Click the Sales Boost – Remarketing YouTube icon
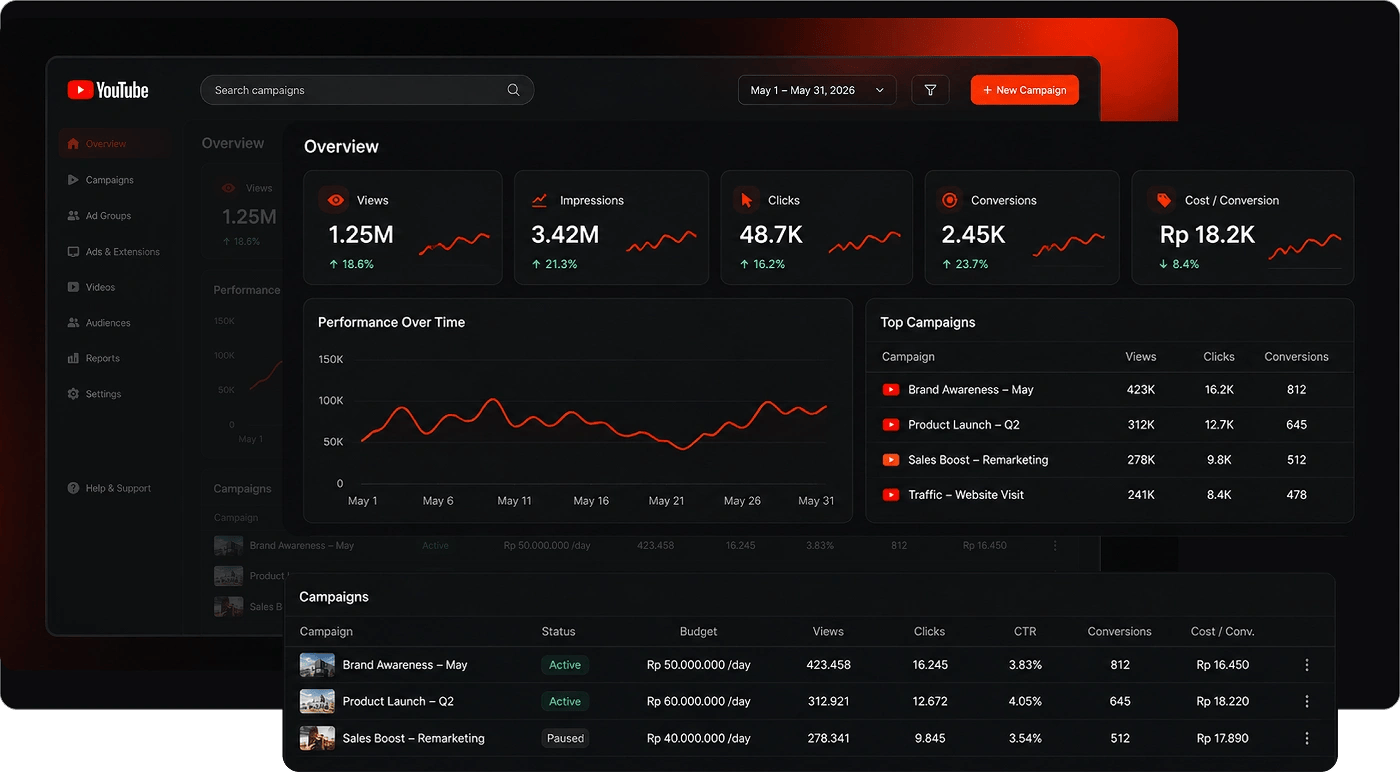The height and width of the screenshot is (772, 1400). (891, 460)
